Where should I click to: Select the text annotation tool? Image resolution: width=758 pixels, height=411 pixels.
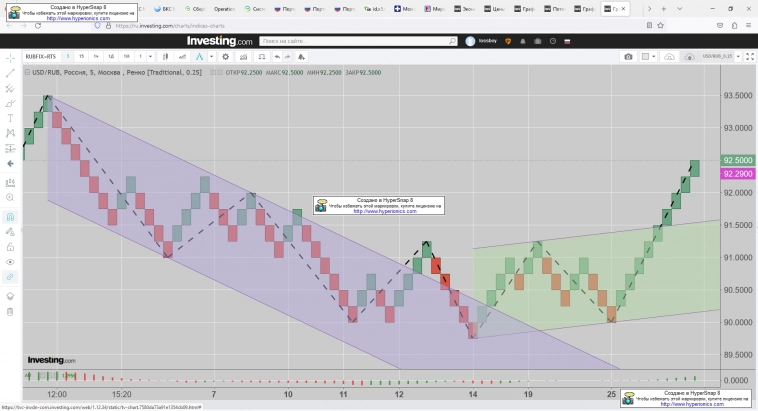[x=10, y=118]
